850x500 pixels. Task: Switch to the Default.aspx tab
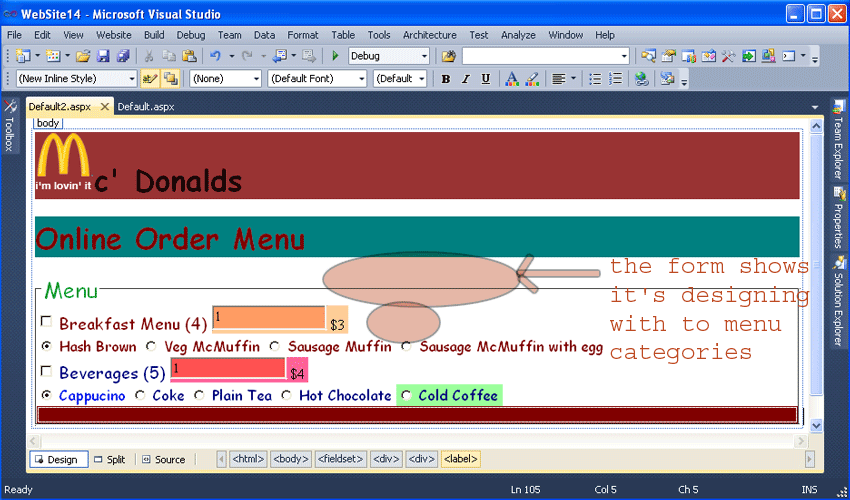point(146,107)
